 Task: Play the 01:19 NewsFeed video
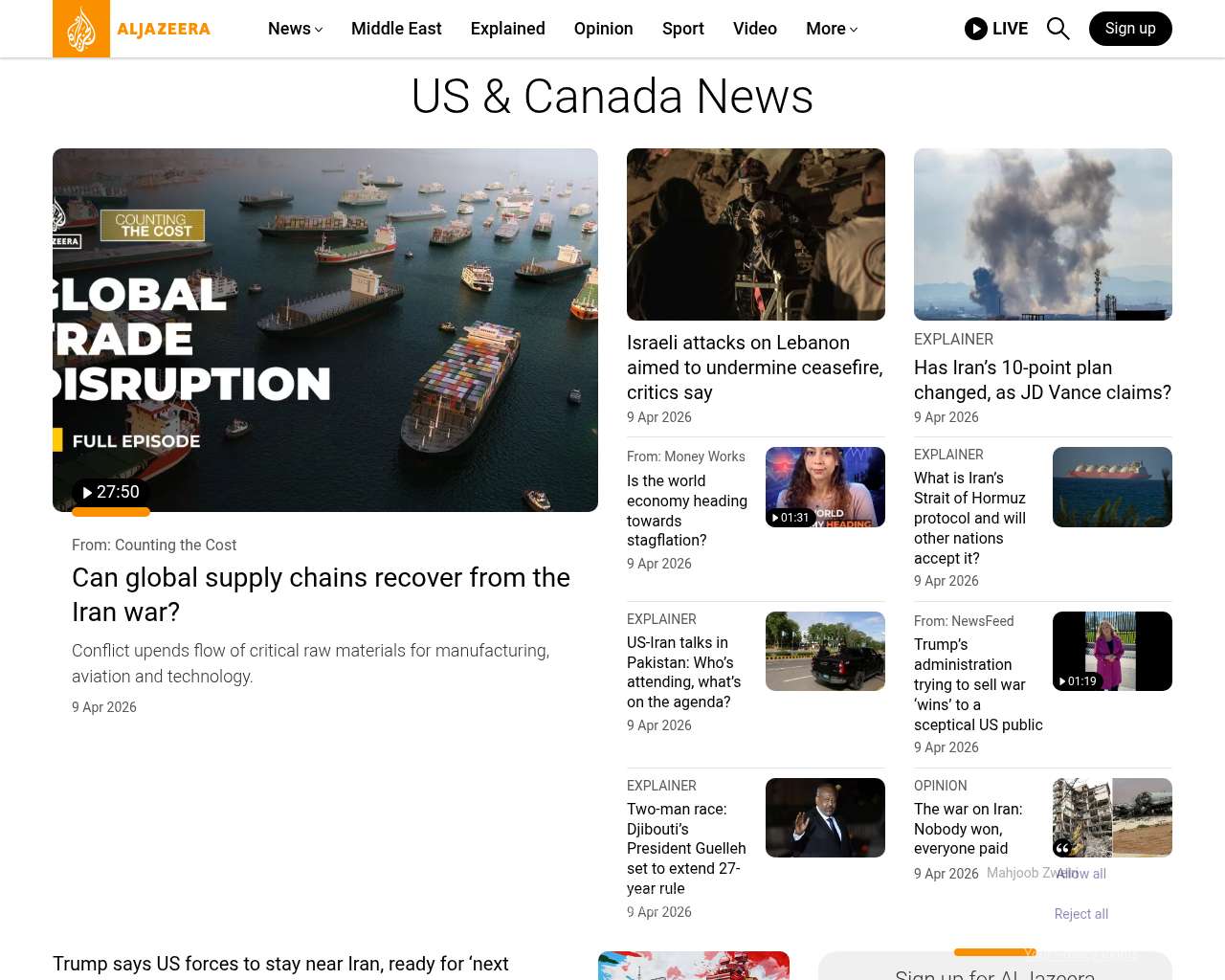[1078, 680]
